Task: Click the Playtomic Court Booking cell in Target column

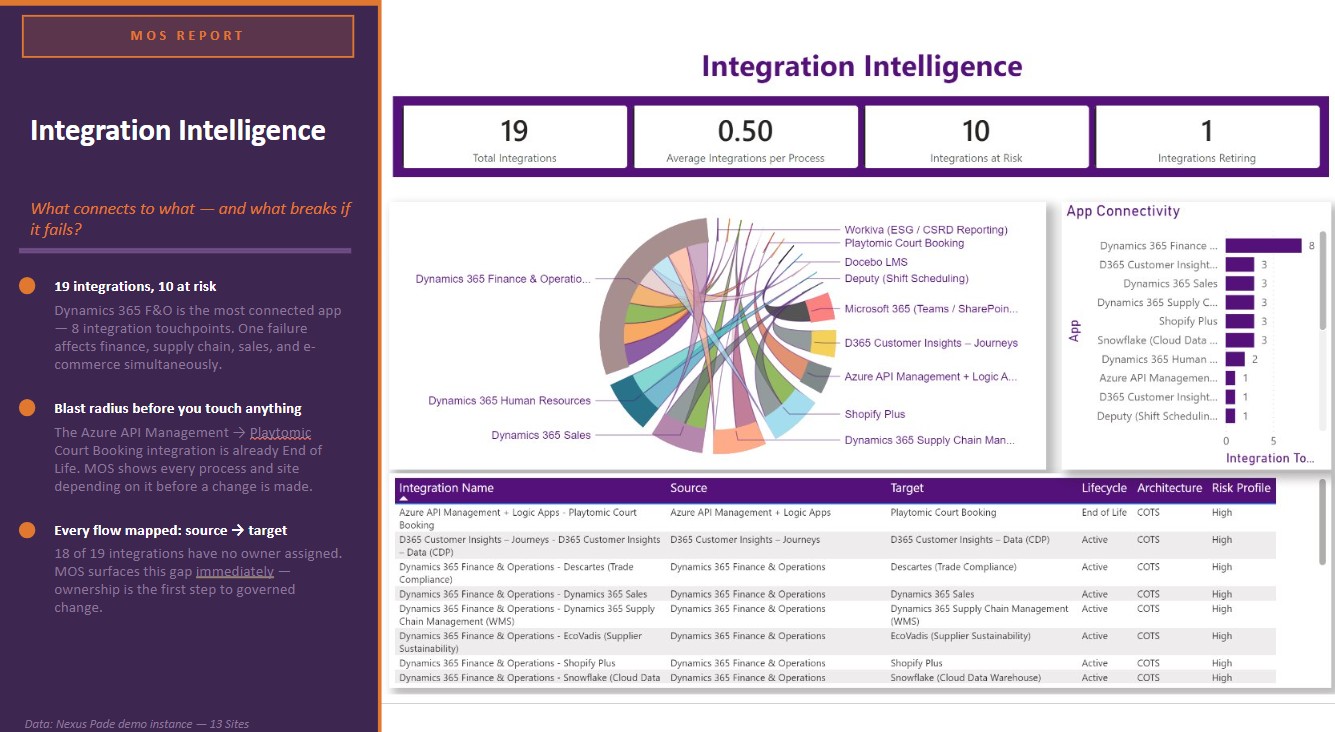Action: 943,513
